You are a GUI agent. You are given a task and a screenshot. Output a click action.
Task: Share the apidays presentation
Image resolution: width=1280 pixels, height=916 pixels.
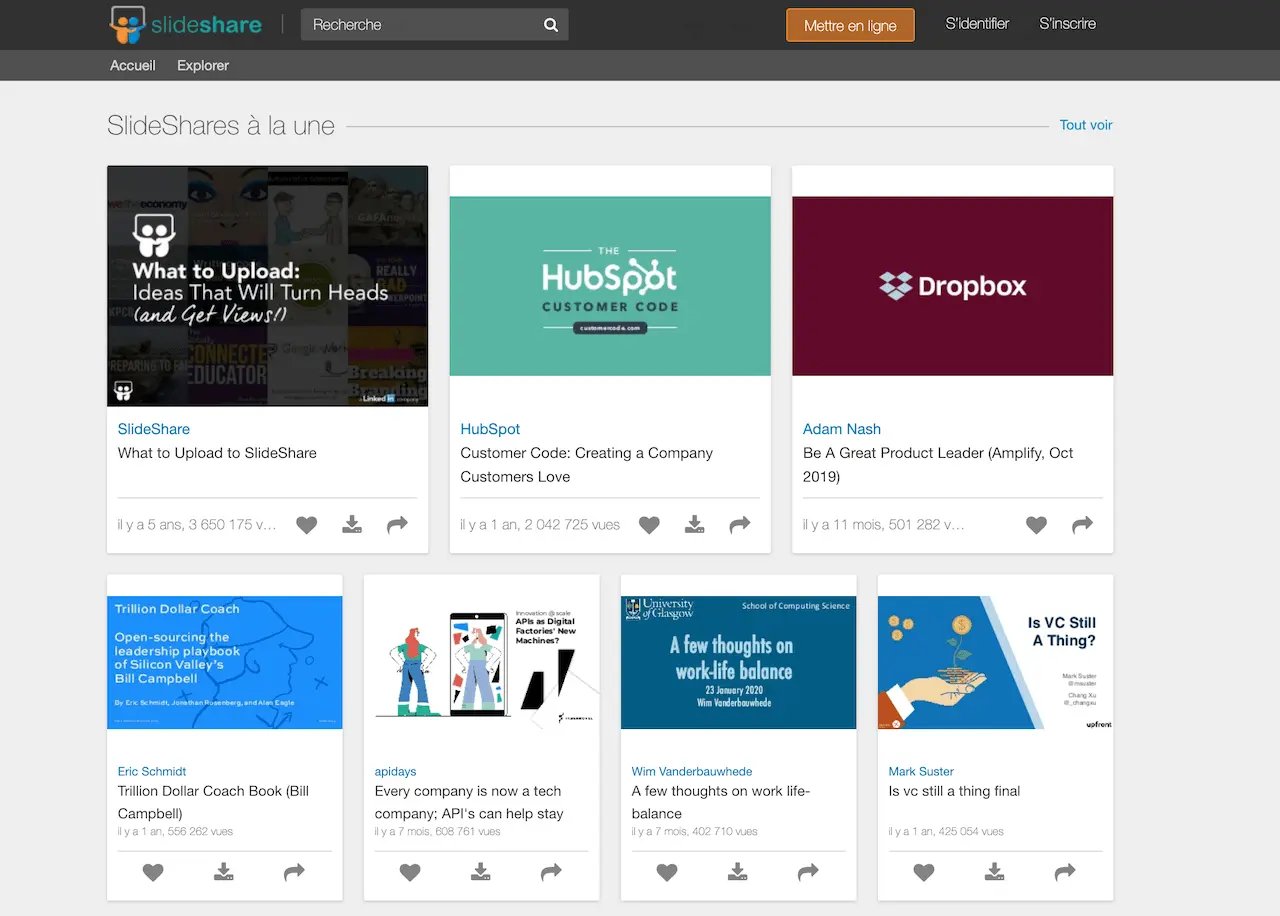[x=551, y=873]
